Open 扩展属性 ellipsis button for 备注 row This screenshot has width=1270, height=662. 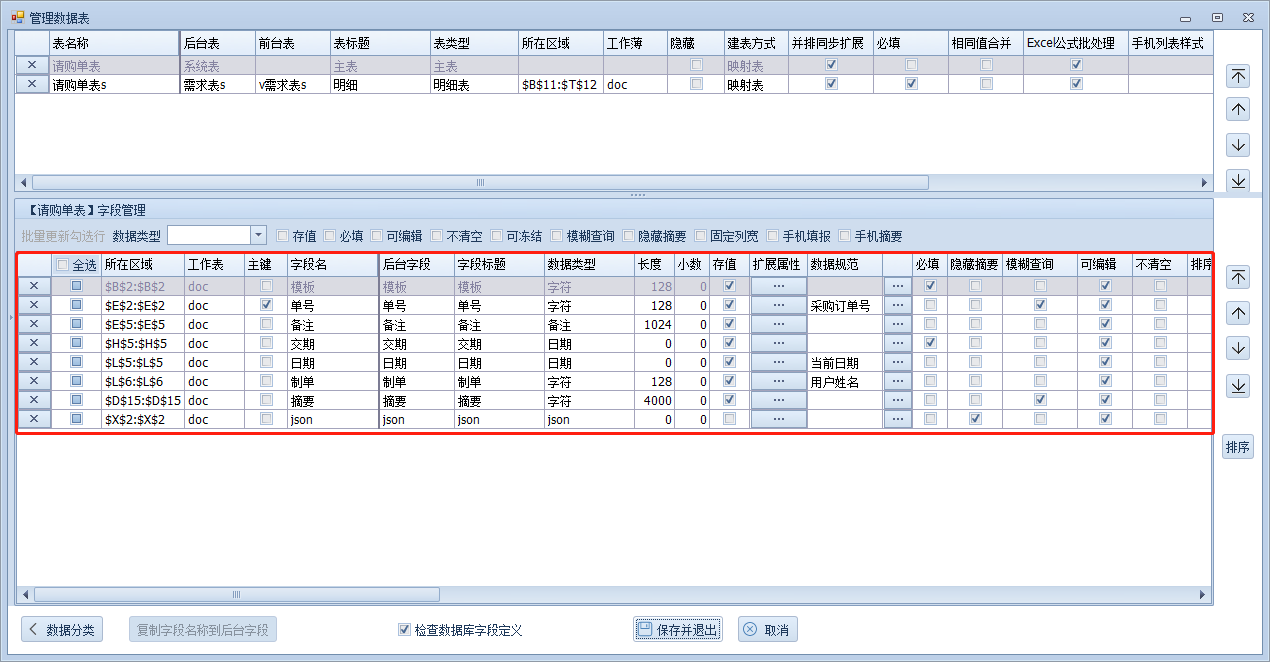pyautogui.click(x=778, y=325)
